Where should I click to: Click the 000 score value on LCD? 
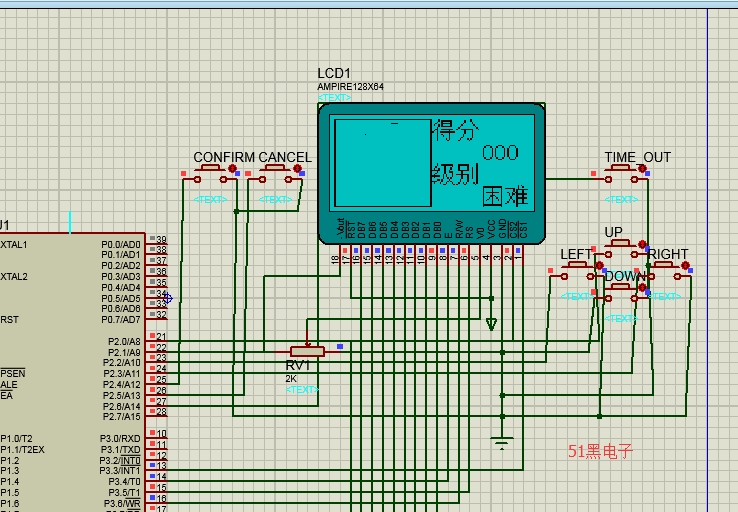pos(500,153)
